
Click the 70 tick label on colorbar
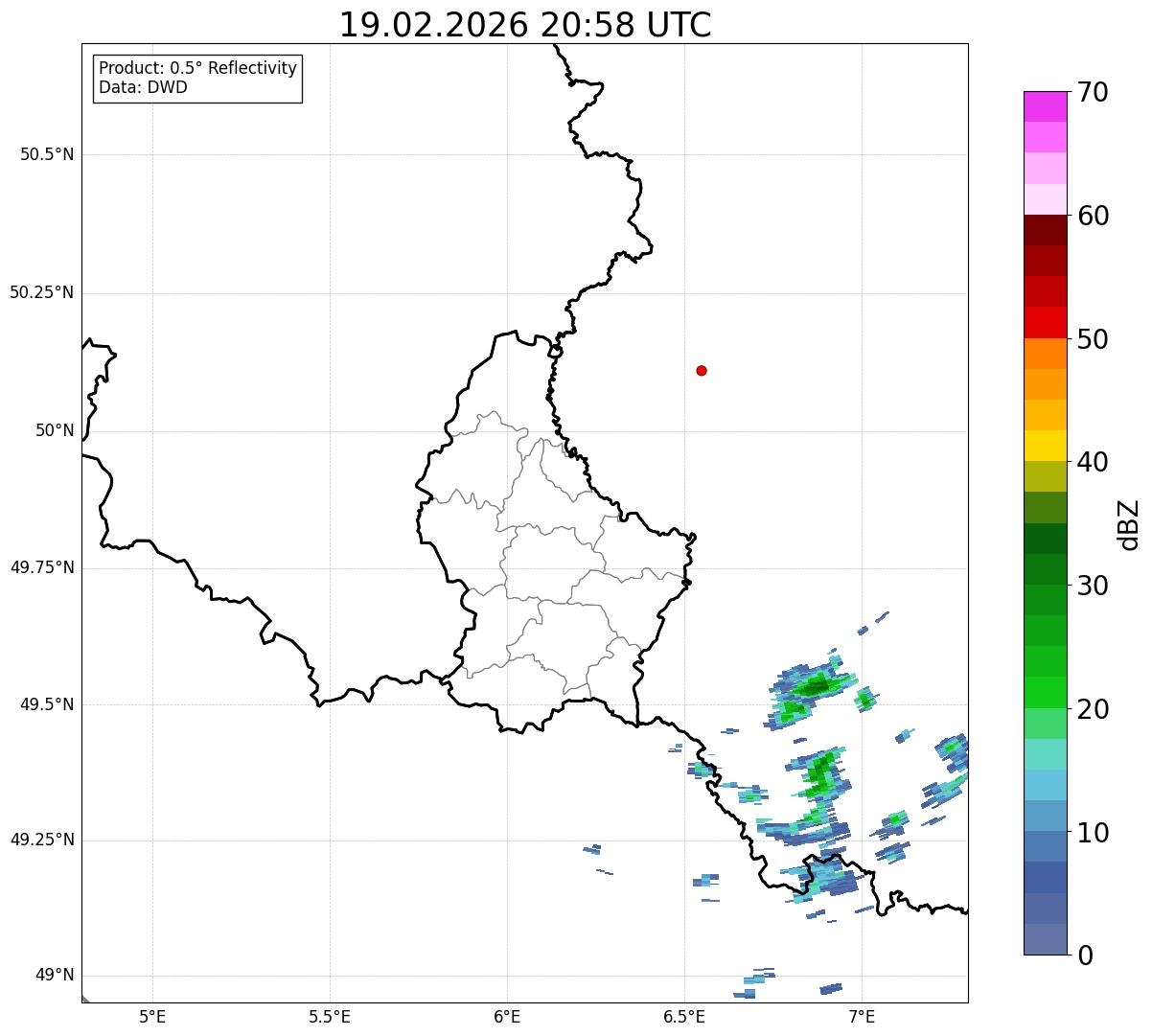[1093, 92]
